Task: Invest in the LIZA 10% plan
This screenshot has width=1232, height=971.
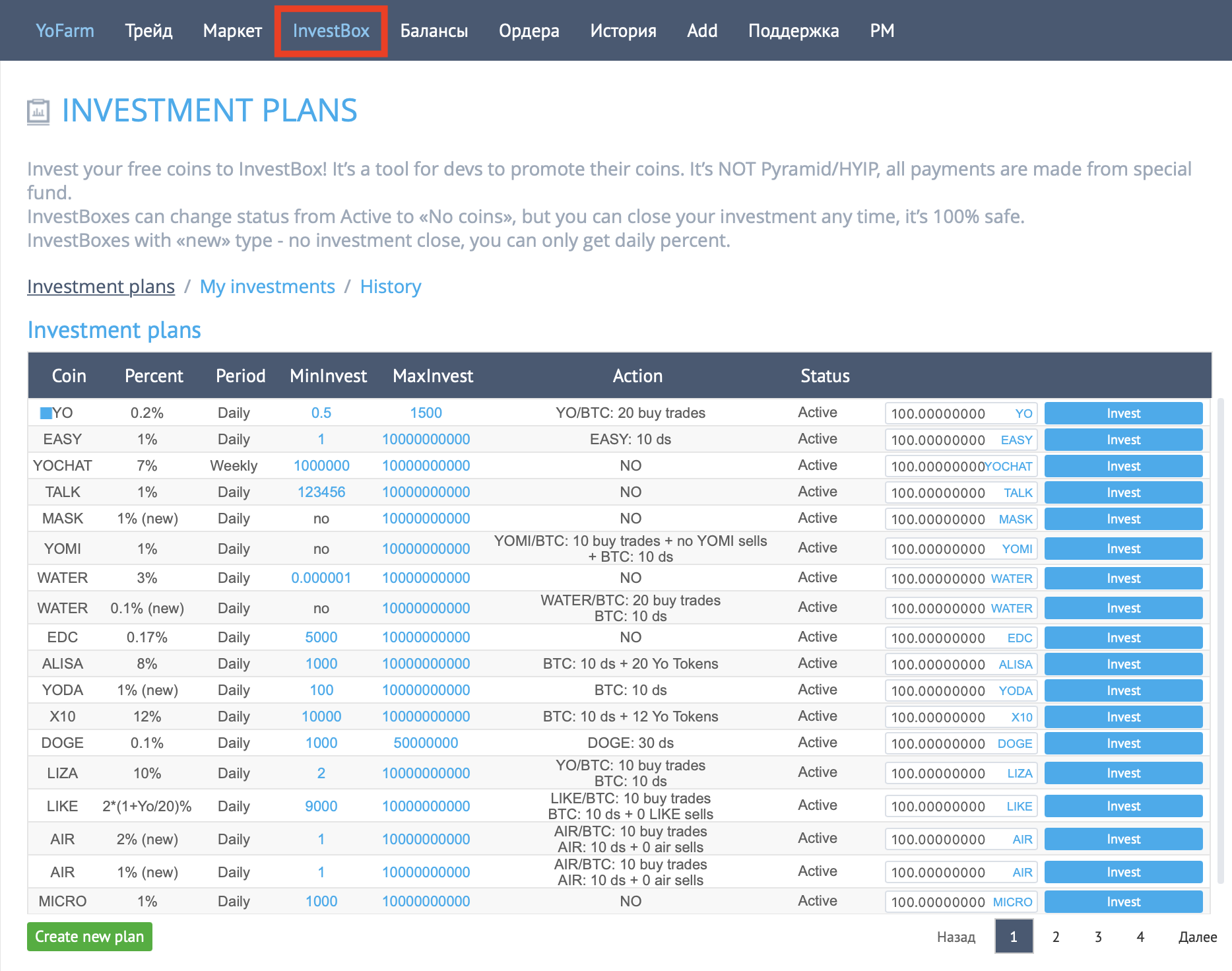Action: (x=1123, y=773)
